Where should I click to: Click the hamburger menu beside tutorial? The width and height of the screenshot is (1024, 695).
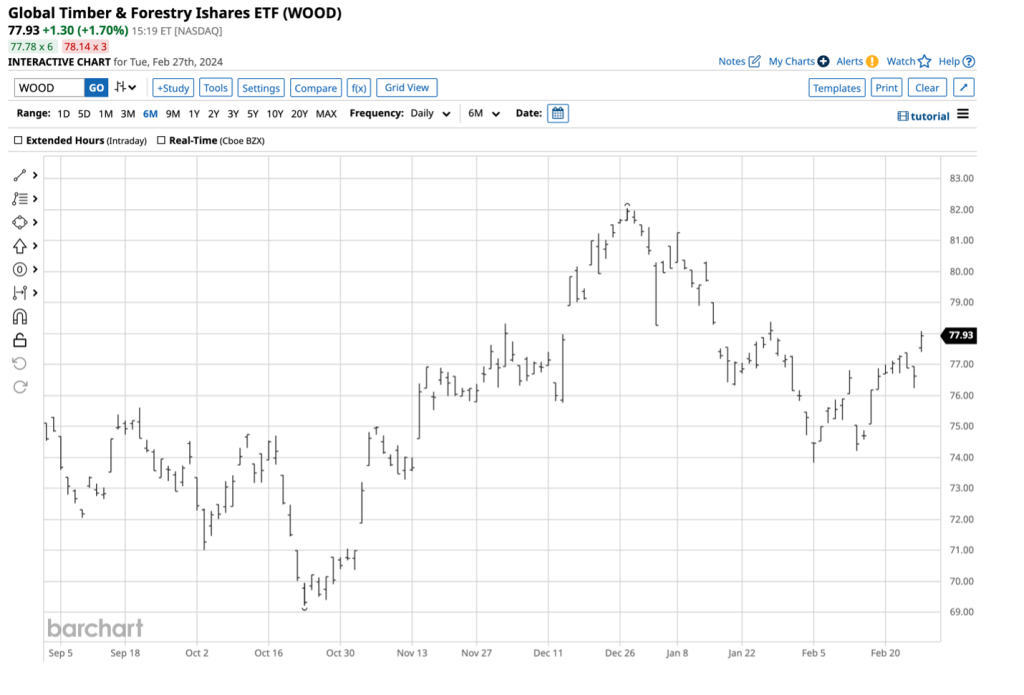[x=963, y=114]
